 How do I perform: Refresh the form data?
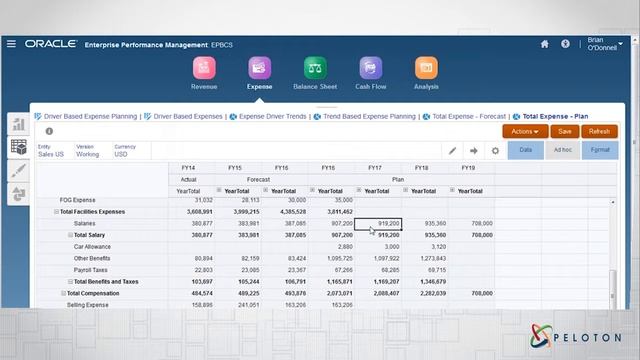coord(600,131)
